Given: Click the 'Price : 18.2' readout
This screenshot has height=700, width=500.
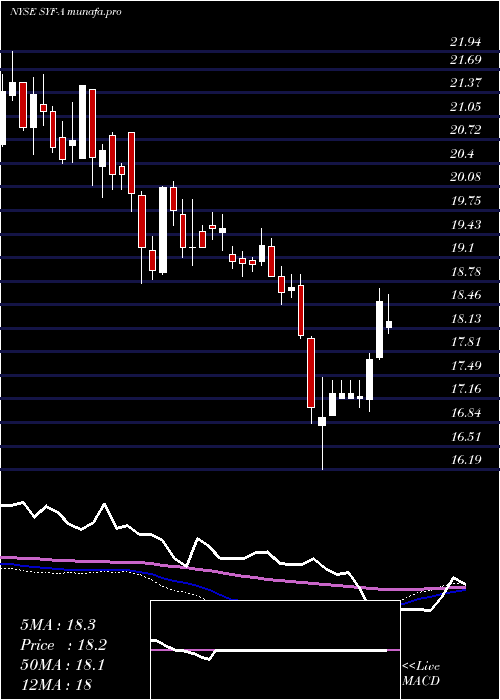Looking at the screenshot, I should tap(63, 645).
